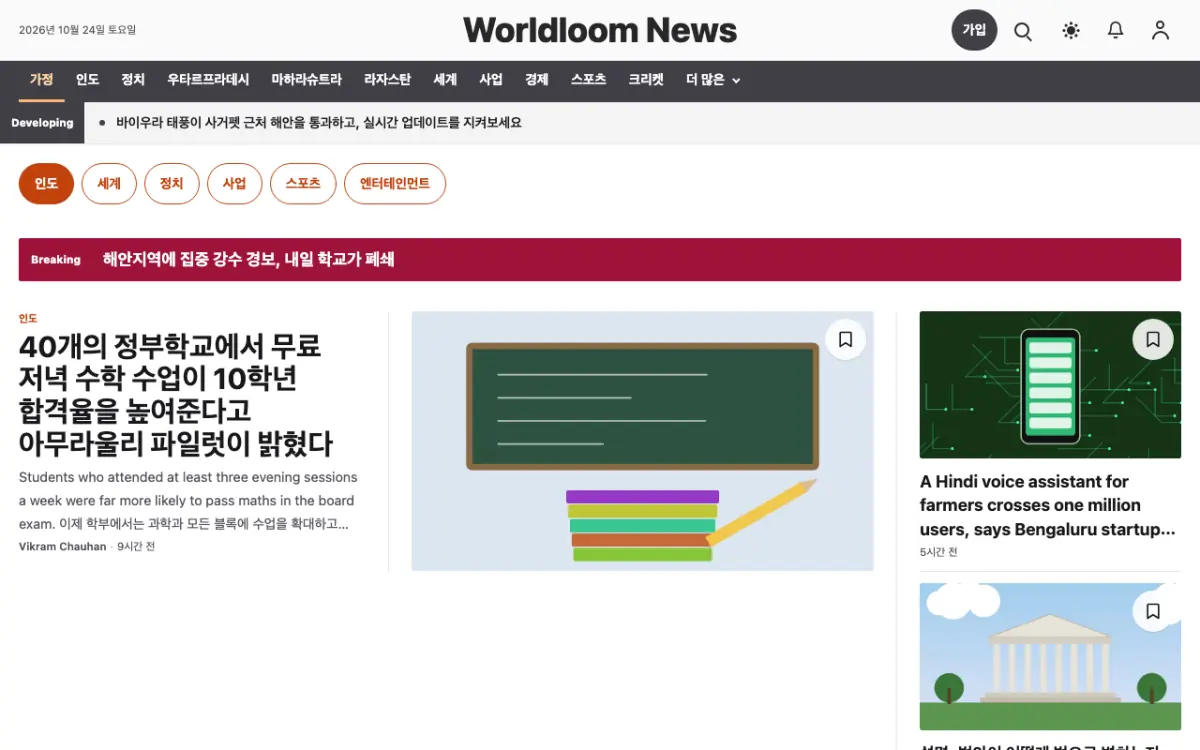Open 스포츠 in the navigation bar

(x=589, y=80)
